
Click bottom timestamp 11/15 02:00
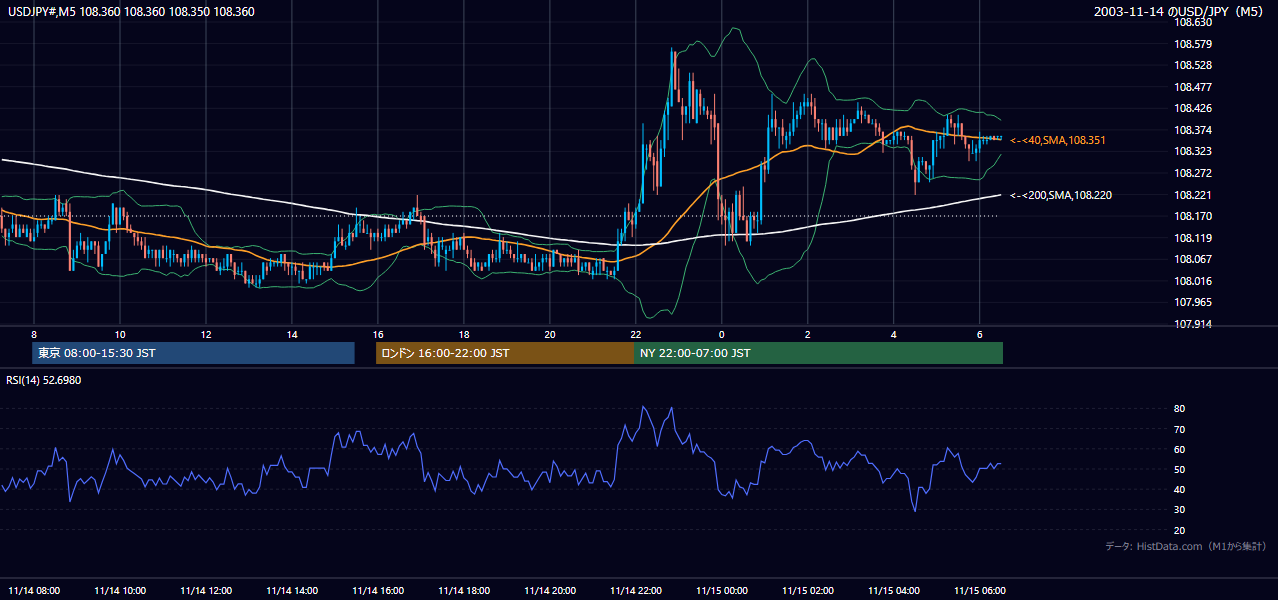point(807,591)
